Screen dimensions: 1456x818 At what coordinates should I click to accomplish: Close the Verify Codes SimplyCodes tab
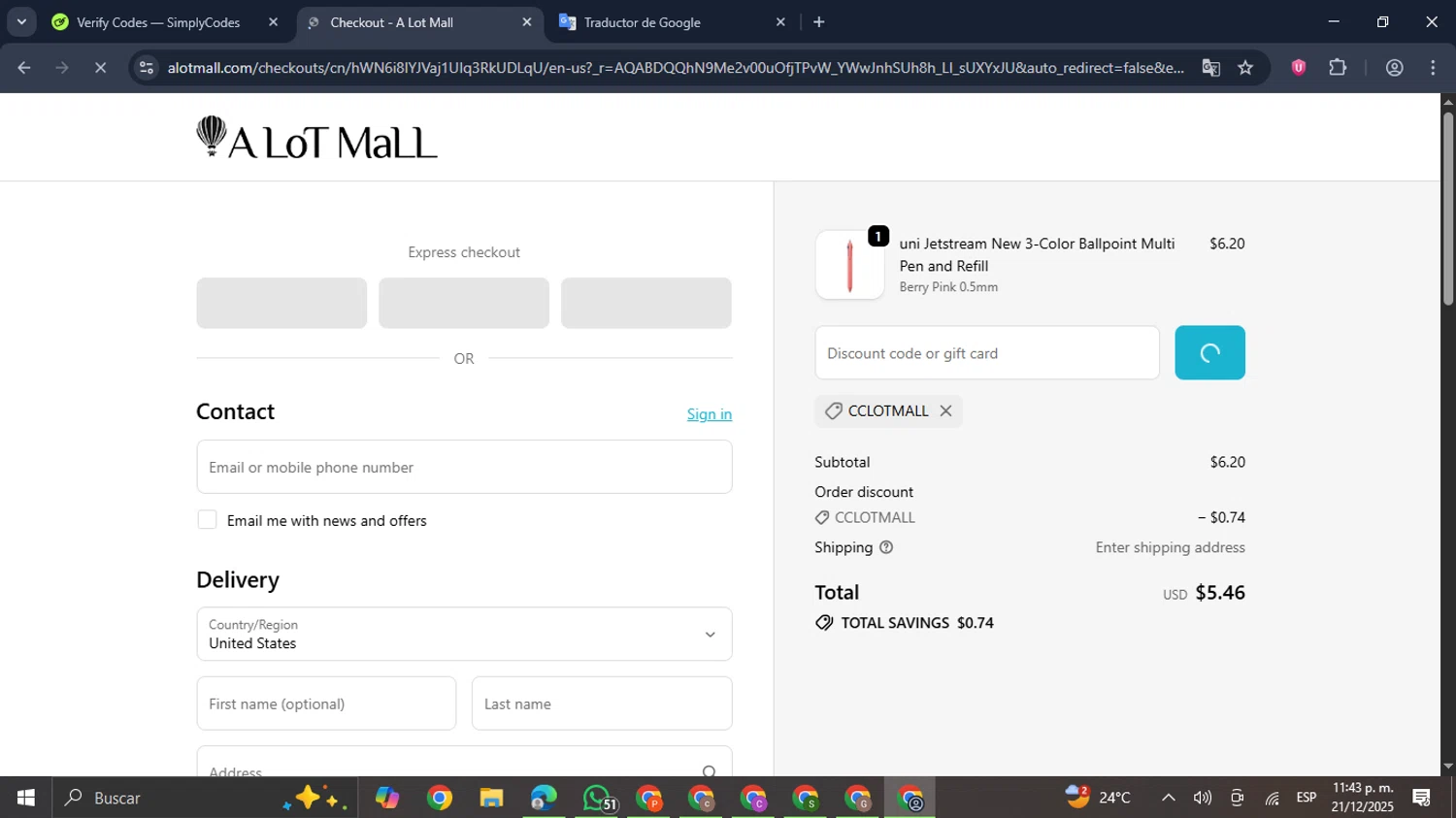coord(273,22)
